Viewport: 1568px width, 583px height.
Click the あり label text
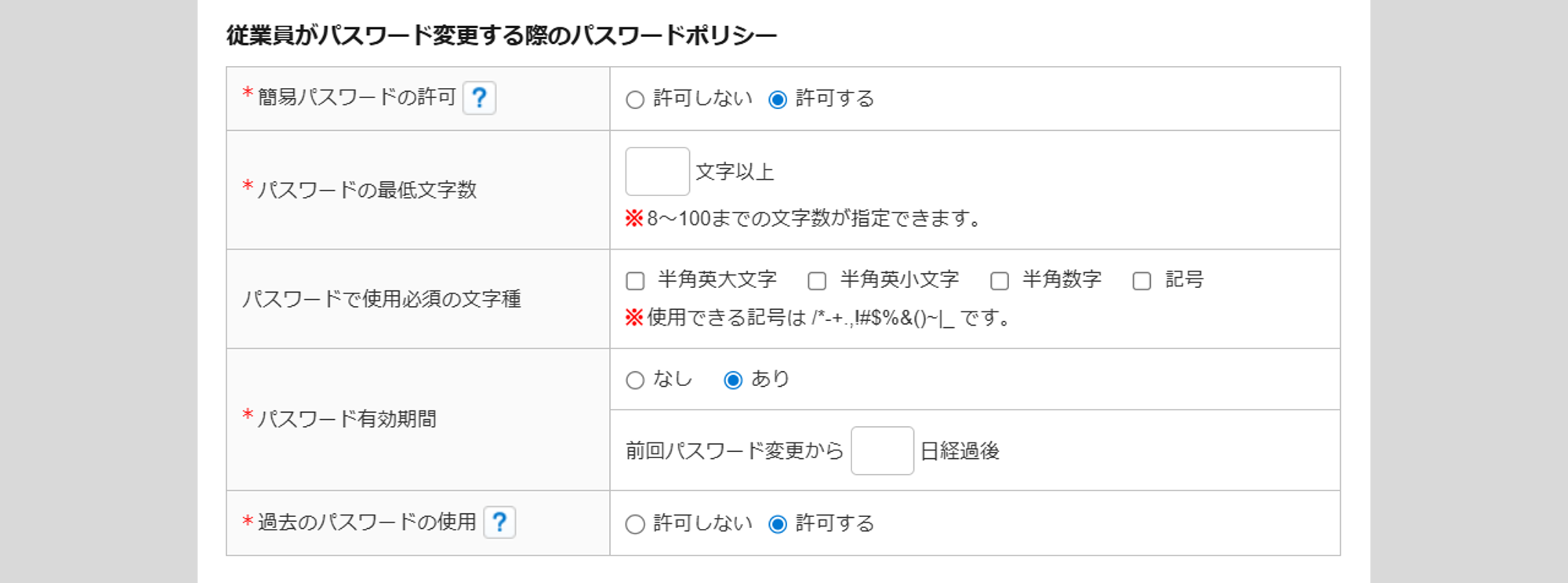[770, 379]
